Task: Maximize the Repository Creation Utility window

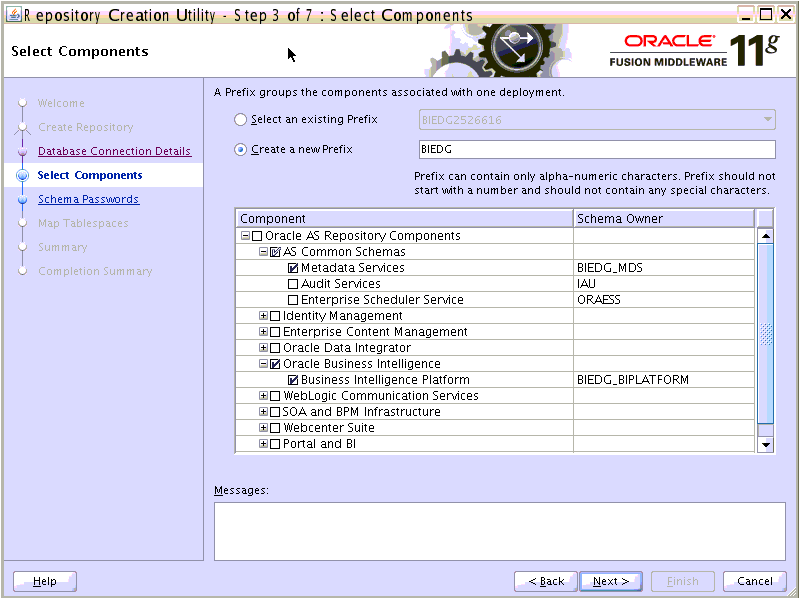Action: coord(766,14)
